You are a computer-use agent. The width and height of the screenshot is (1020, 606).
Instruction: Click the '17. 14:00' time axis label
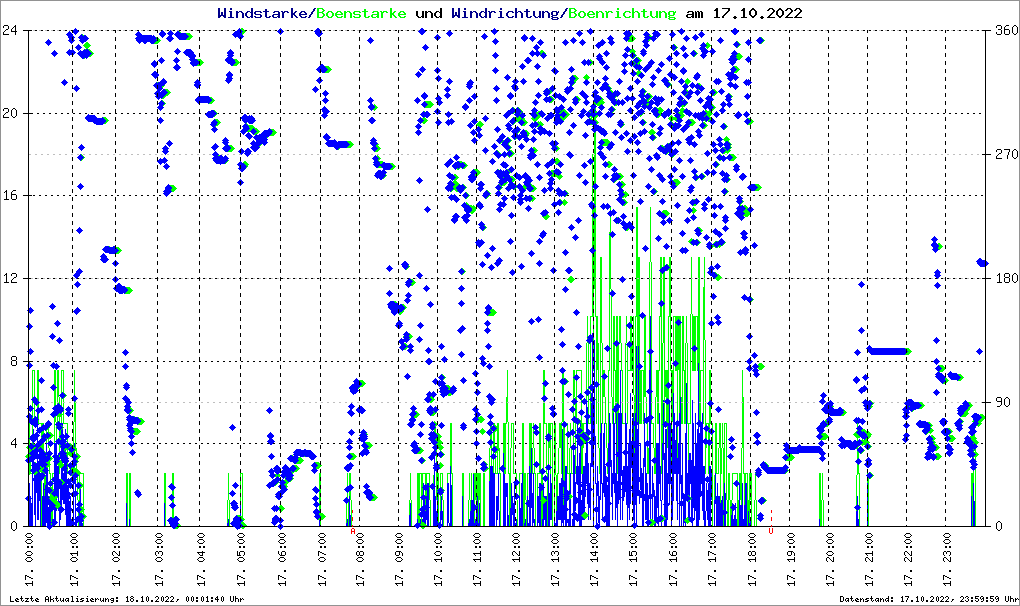coord(595,559)
